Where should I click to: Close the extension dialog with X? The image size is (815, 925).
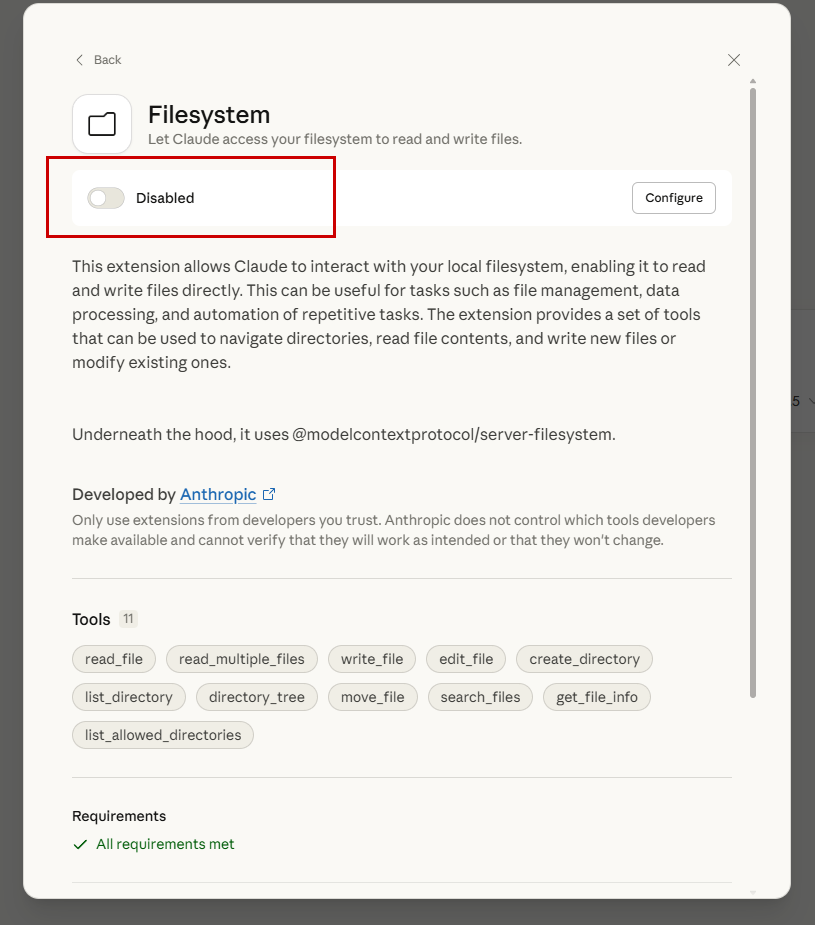click(x=734, y=60)
